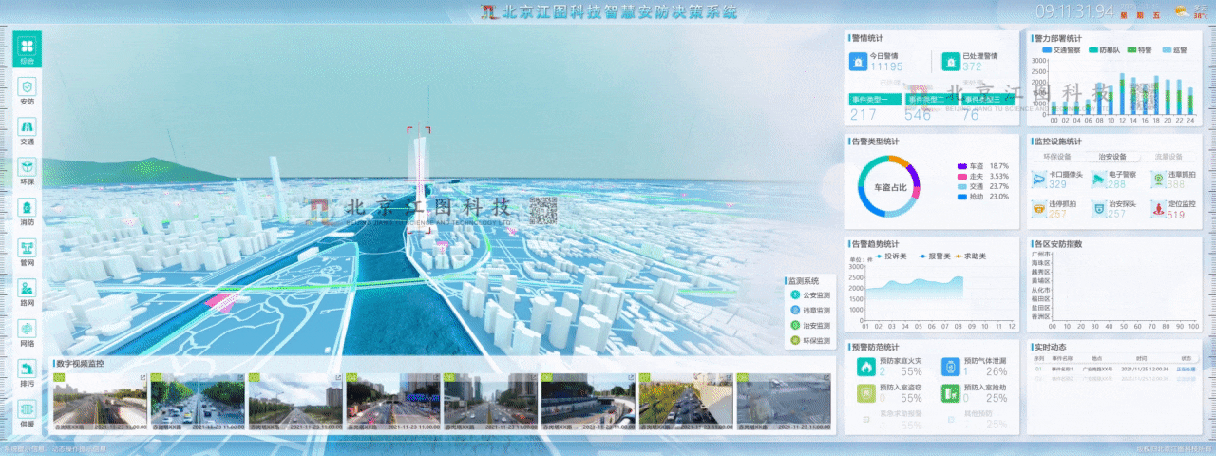This screenshot has width=1216, height=456.
Task: Click the 数字视频监控 panel title
Action: 81,364
